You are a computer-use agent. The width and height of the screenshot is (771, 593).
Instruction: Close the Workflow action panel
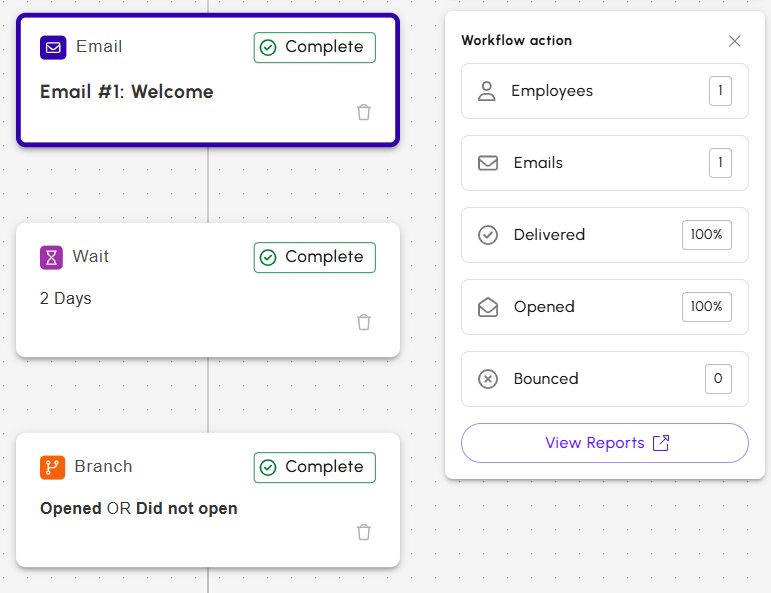coord(735,41)
